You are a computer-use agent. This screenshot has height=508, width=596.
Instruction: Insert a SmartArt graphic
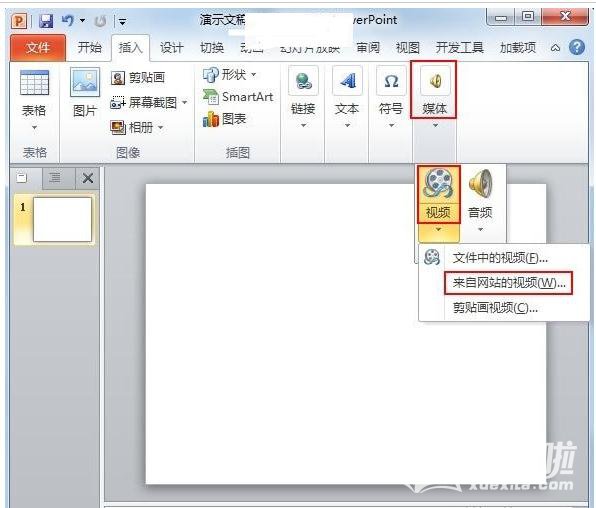click(238, 97)
